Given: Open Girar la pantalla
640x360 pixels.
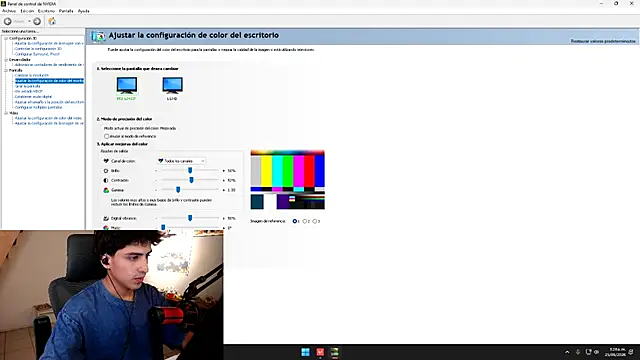Looking at the screenshot, I should pyautogui.click(x=27, y=86).
